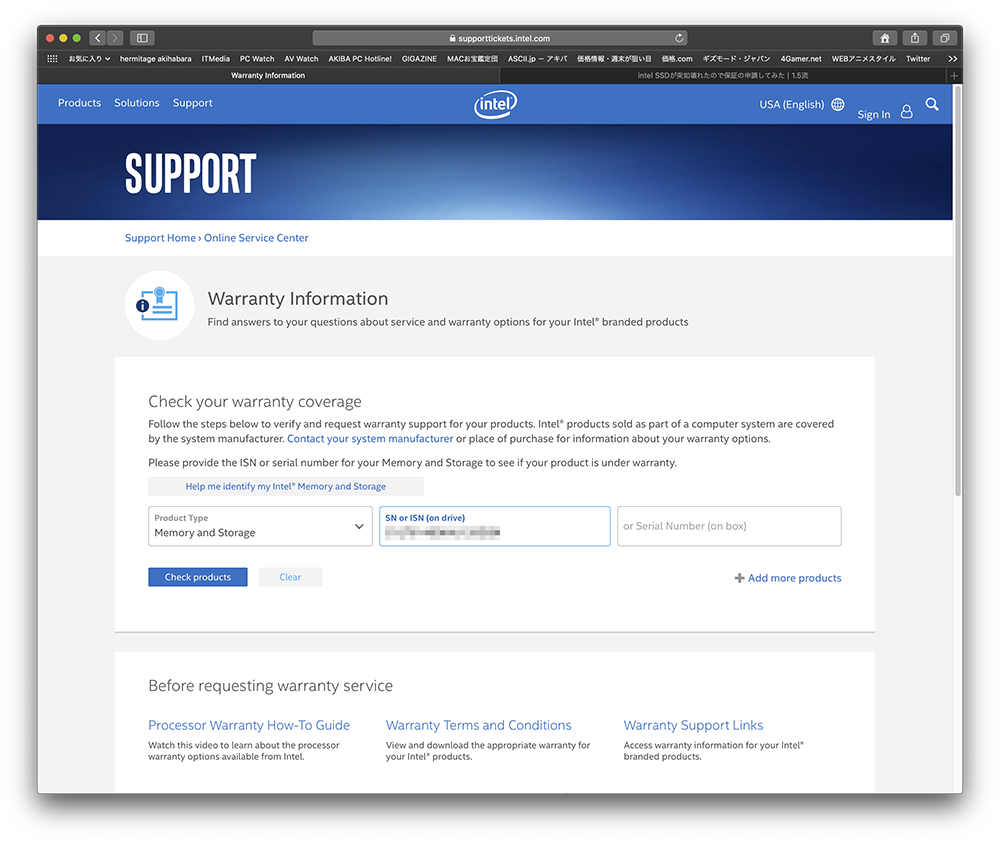Open the ギズモード・ジャパン bookmark

(x=736, y=59)
